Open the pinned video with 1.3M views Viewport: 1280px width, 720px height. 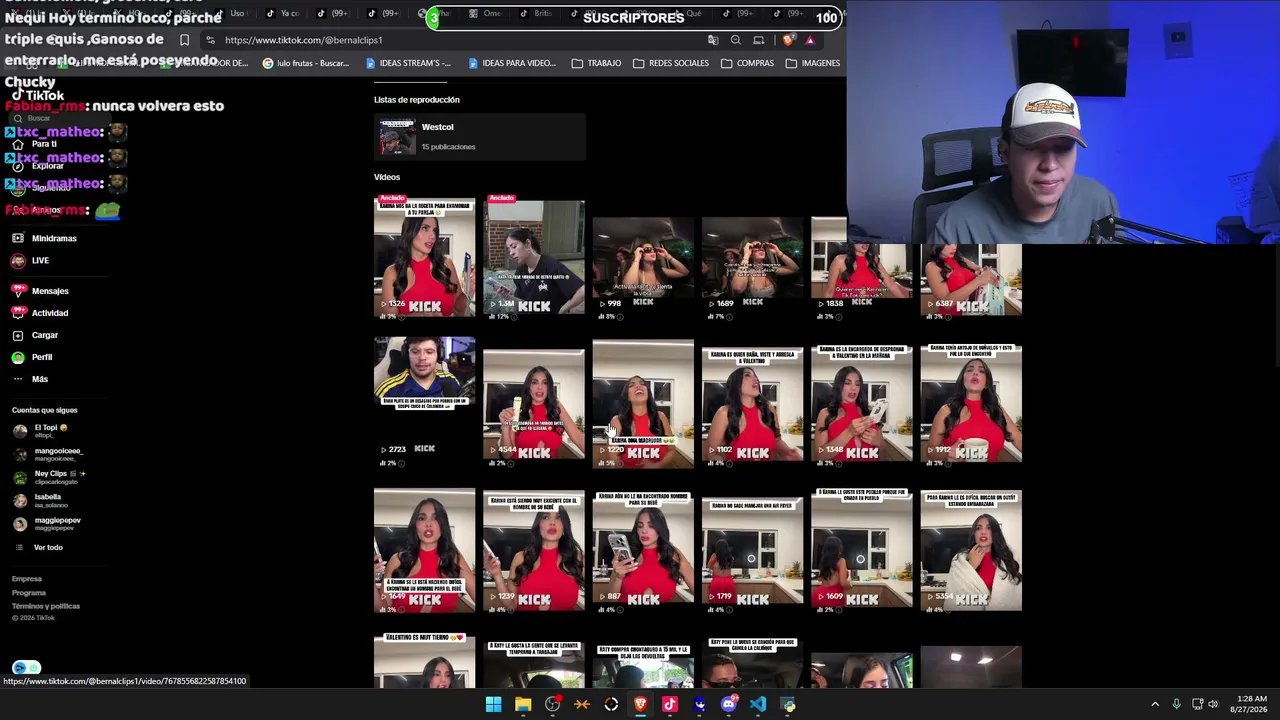pos(534,258)
